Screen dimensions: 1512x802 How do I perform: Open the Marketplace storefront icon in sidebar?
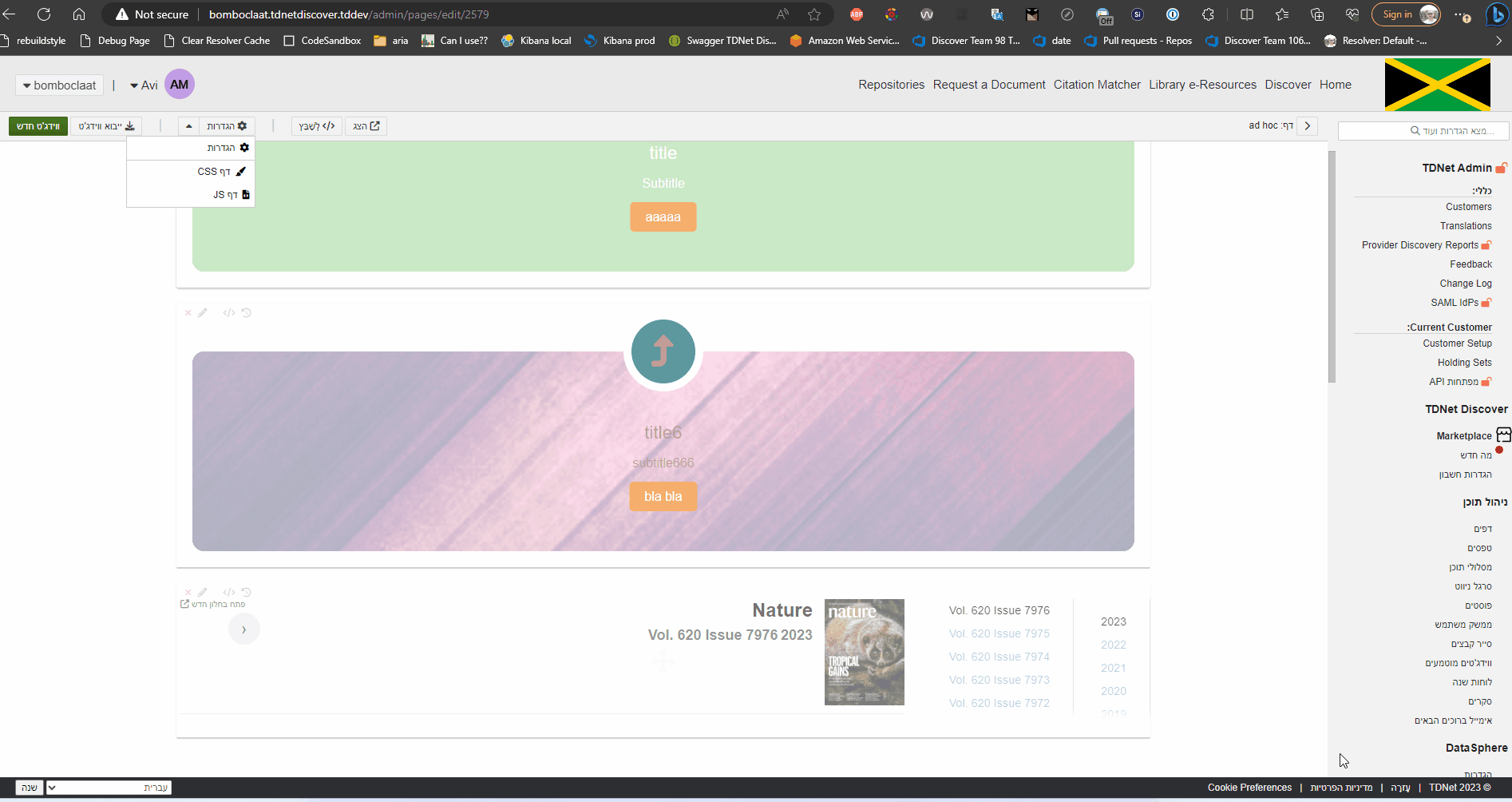pyautogui.click(x=1504, y=435)
